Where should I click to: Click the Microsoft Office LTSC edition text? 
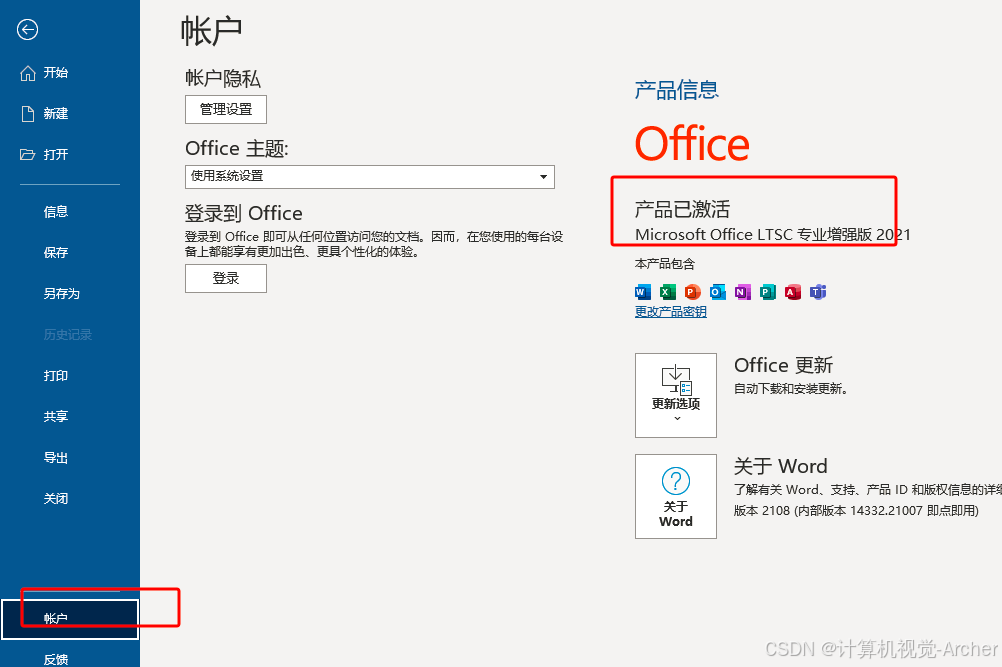[x=773, y=234]
